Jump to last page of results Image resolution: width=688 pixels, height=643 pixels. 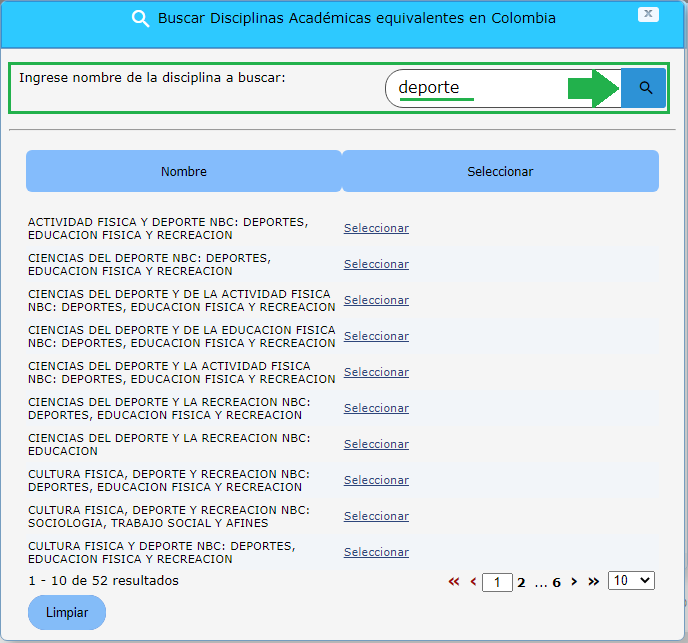tap(593, 581)
